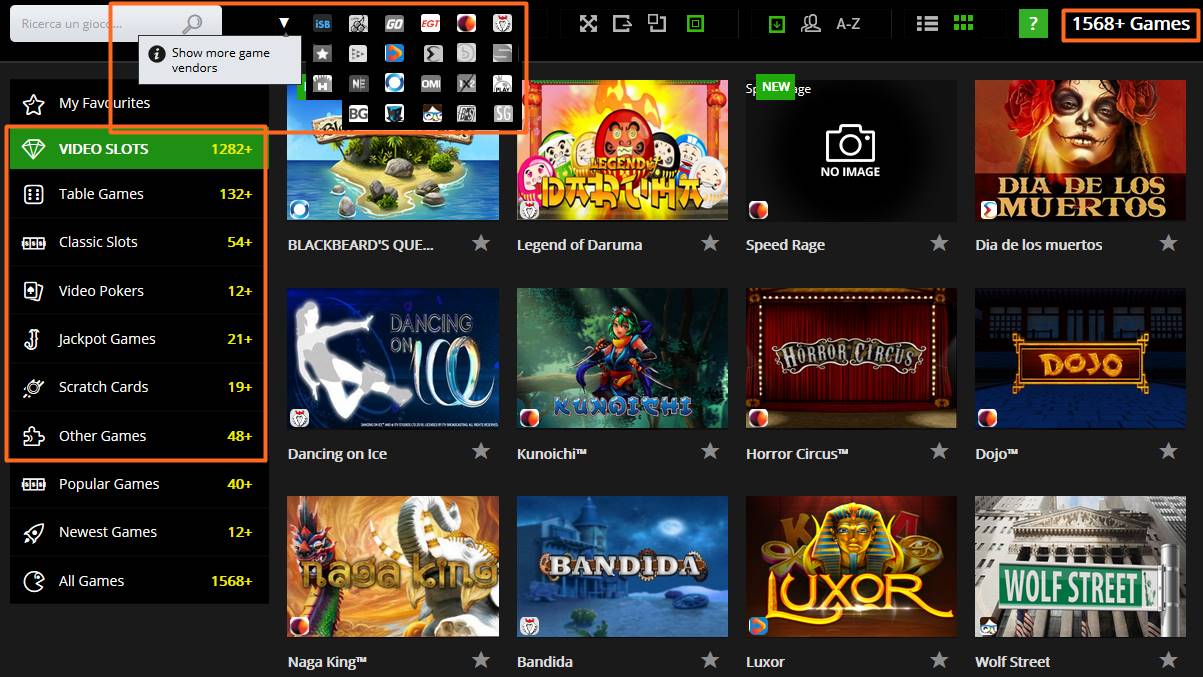Filter by GO vendor icon
Screen dimensions: 1203x677
click(394, 23)
